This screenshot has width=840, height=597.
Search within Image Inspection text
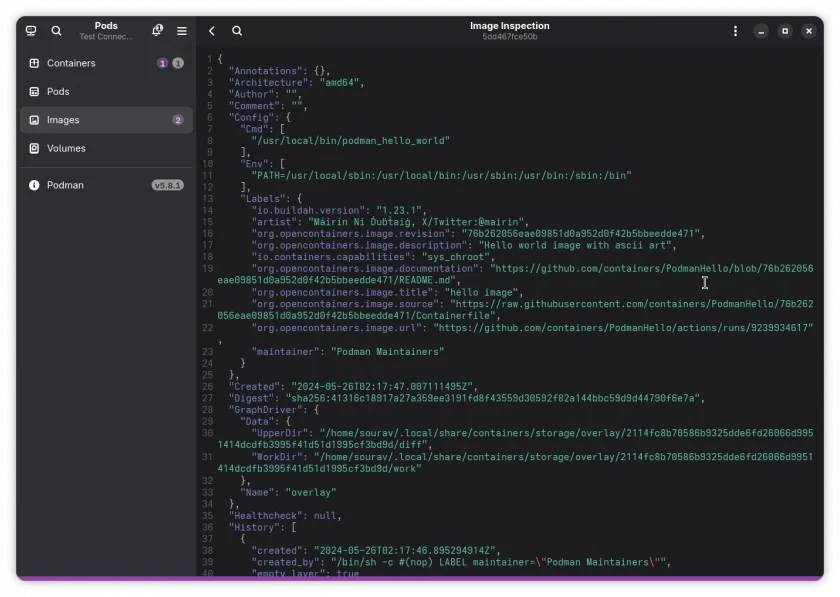click(x=237, y=31)
